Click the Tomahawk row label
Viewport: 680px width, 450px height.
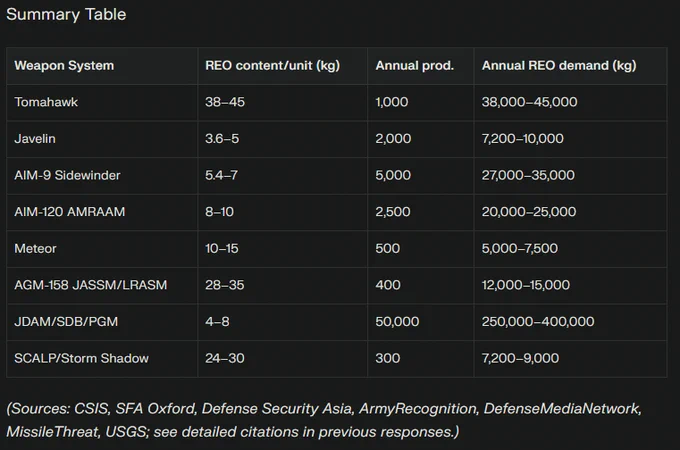point(46,102)
